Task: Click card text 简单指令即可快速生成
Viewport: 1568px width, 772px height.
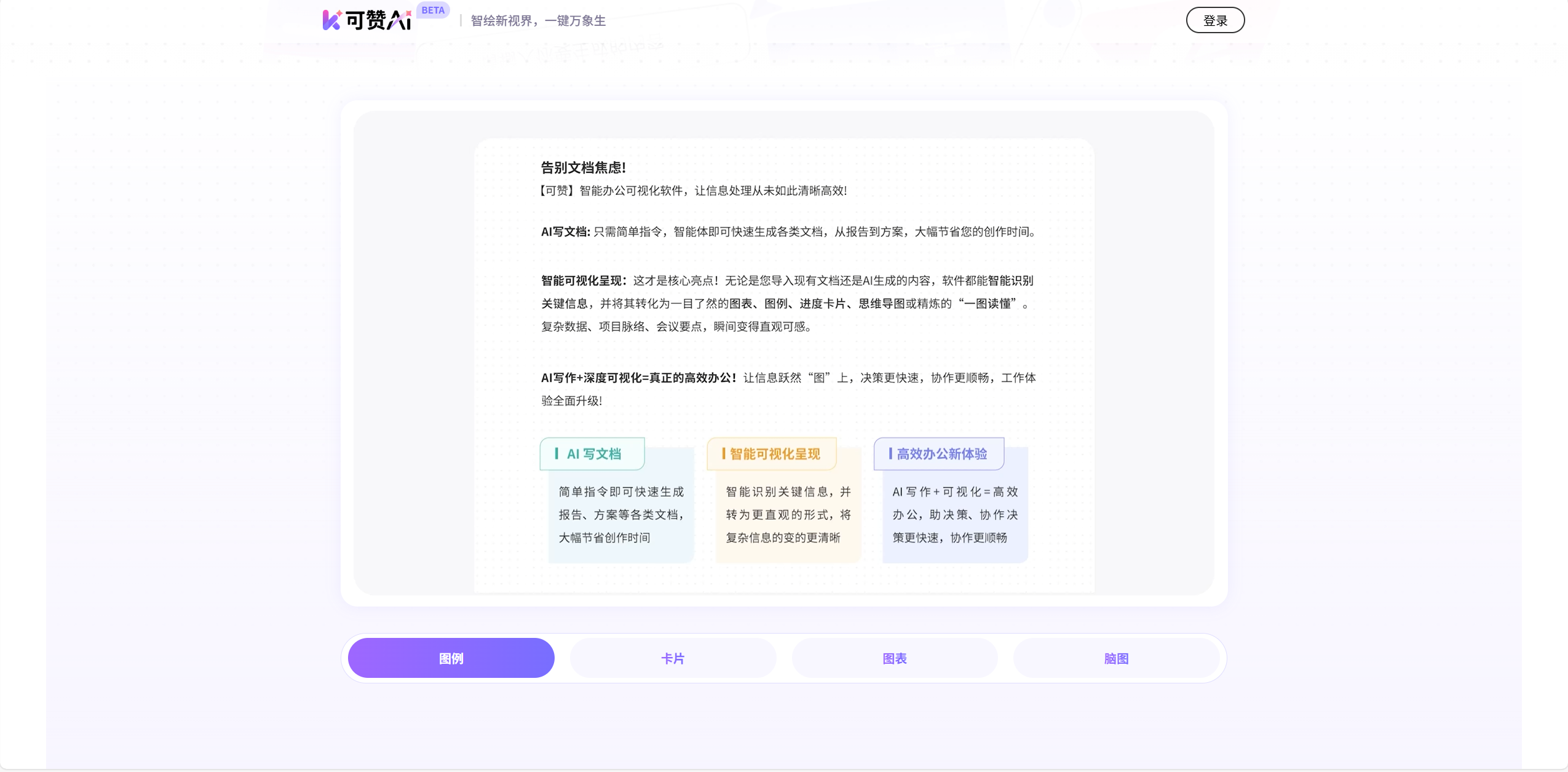Action: (621, 491)
